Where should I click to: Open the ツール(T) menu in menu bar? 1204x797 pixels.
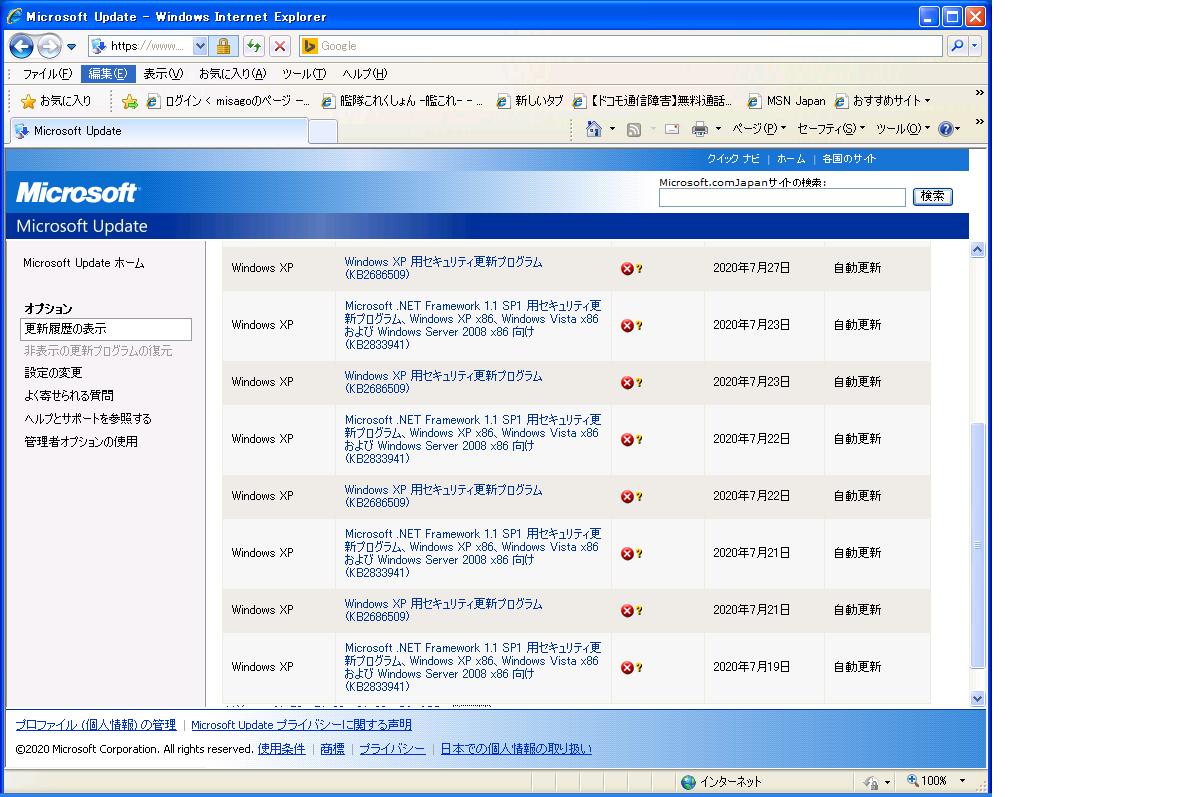[304, 74]
